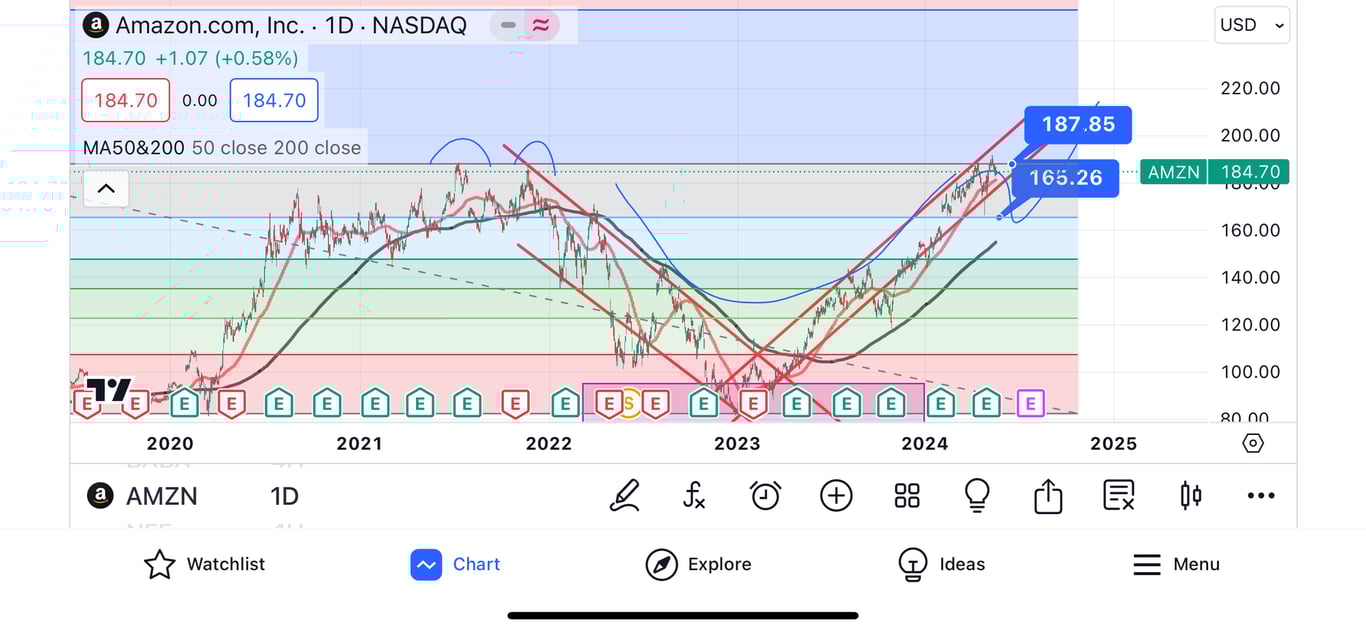Tap the purple upcoming earnings E marker
1366x631 pixels.
[x=1031, y=403]
